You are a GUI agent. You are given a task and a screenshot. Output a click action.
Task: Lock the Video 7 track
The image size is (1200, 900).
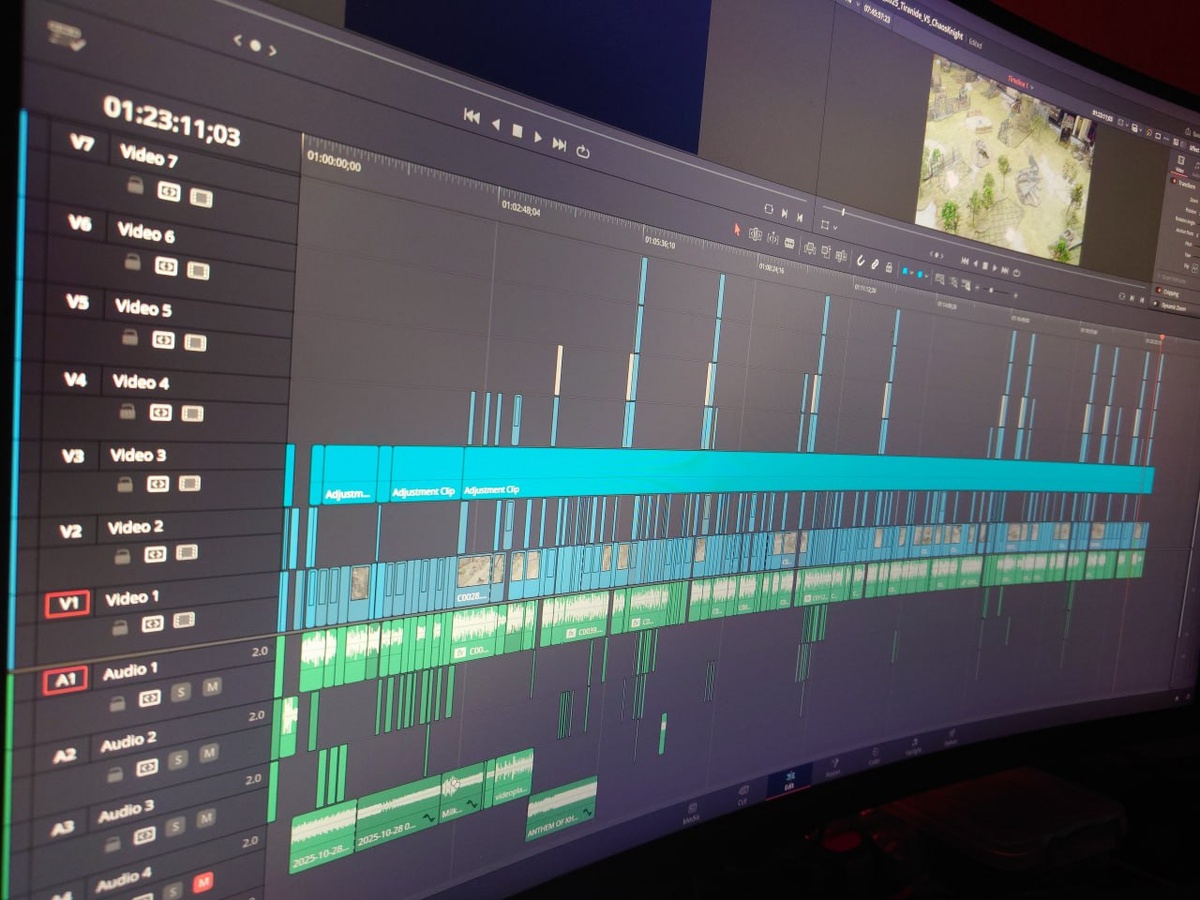click(134, 185)
